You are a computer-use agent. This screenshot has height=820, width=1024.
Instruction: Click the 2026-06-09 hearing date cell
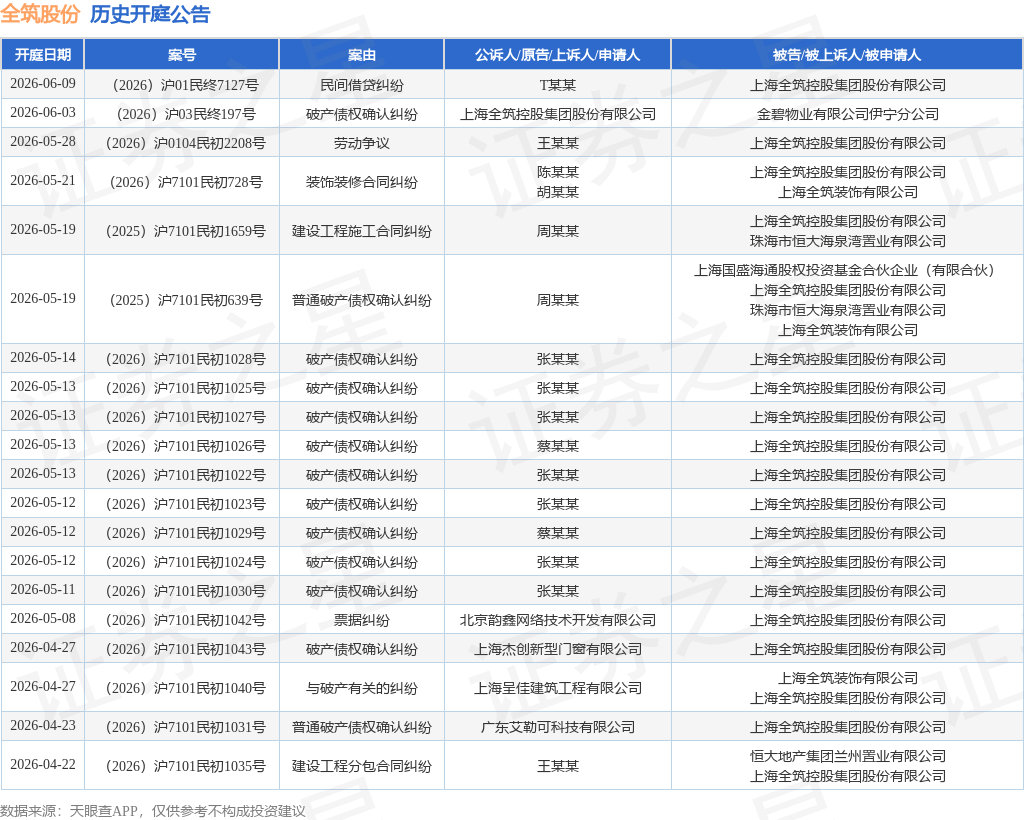(x=42, y=84)
